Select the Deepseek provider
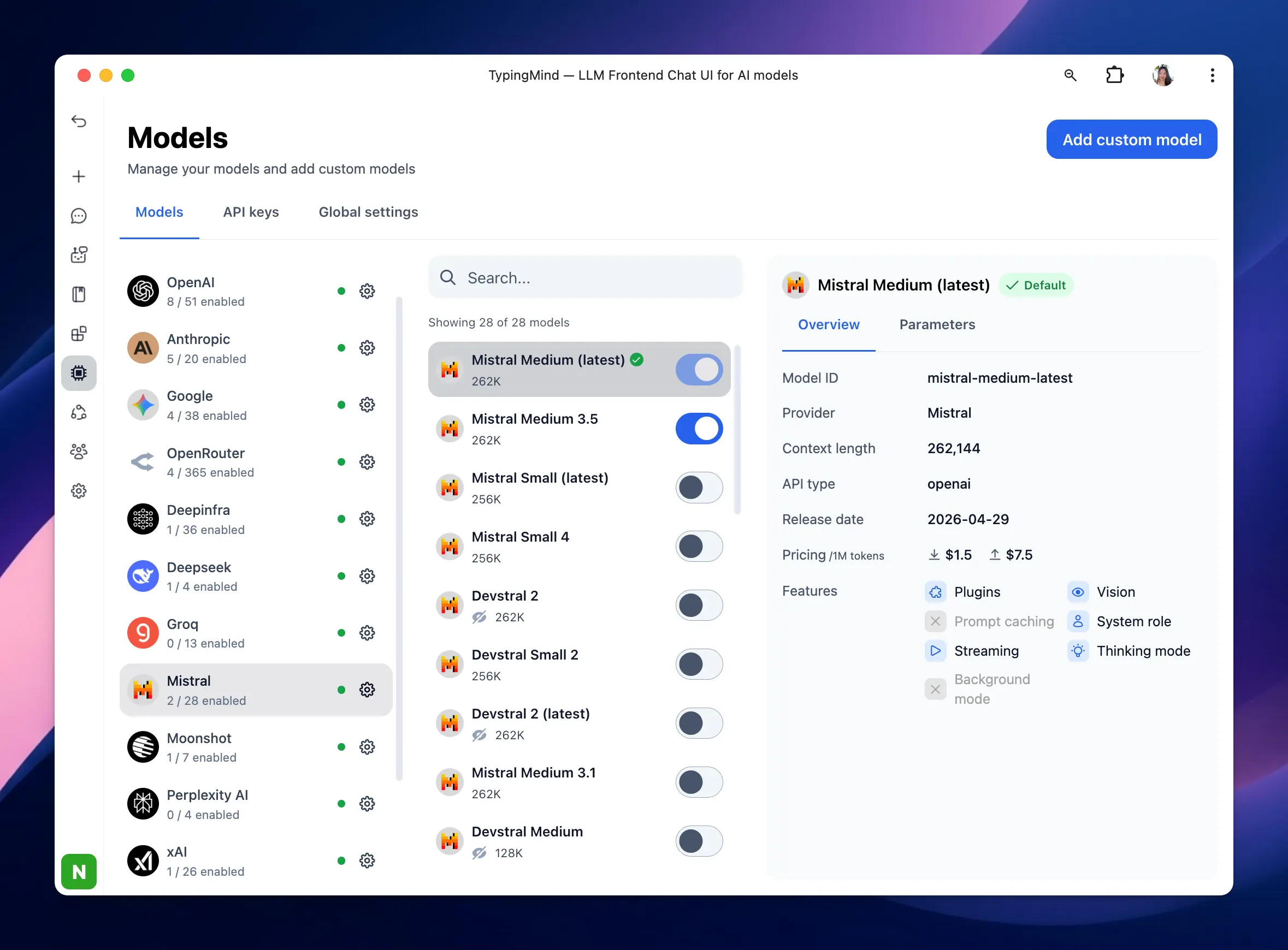Image resolution: width=1288 pixels, height=950 pixels. pos(256,576)
